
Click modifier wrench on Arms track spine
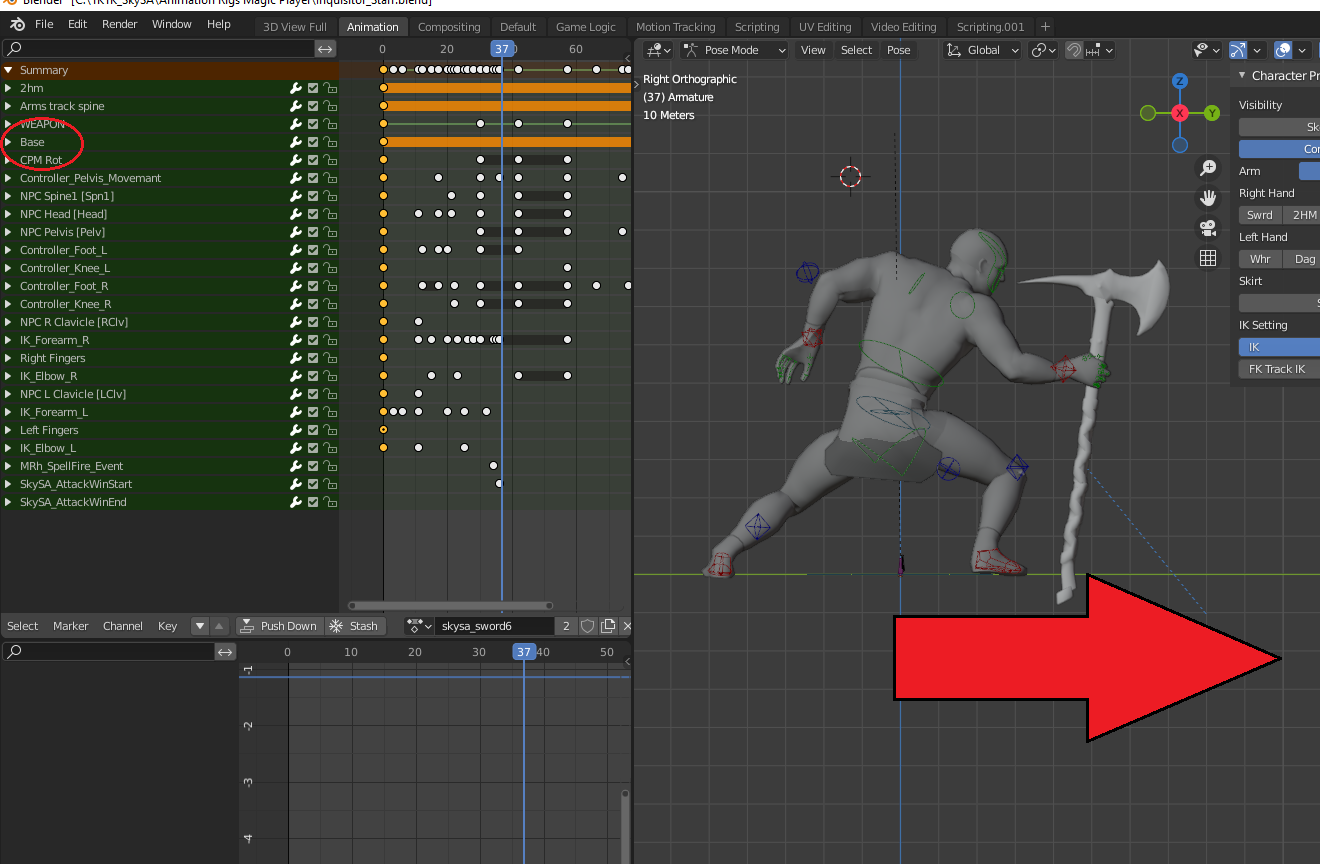296,106
